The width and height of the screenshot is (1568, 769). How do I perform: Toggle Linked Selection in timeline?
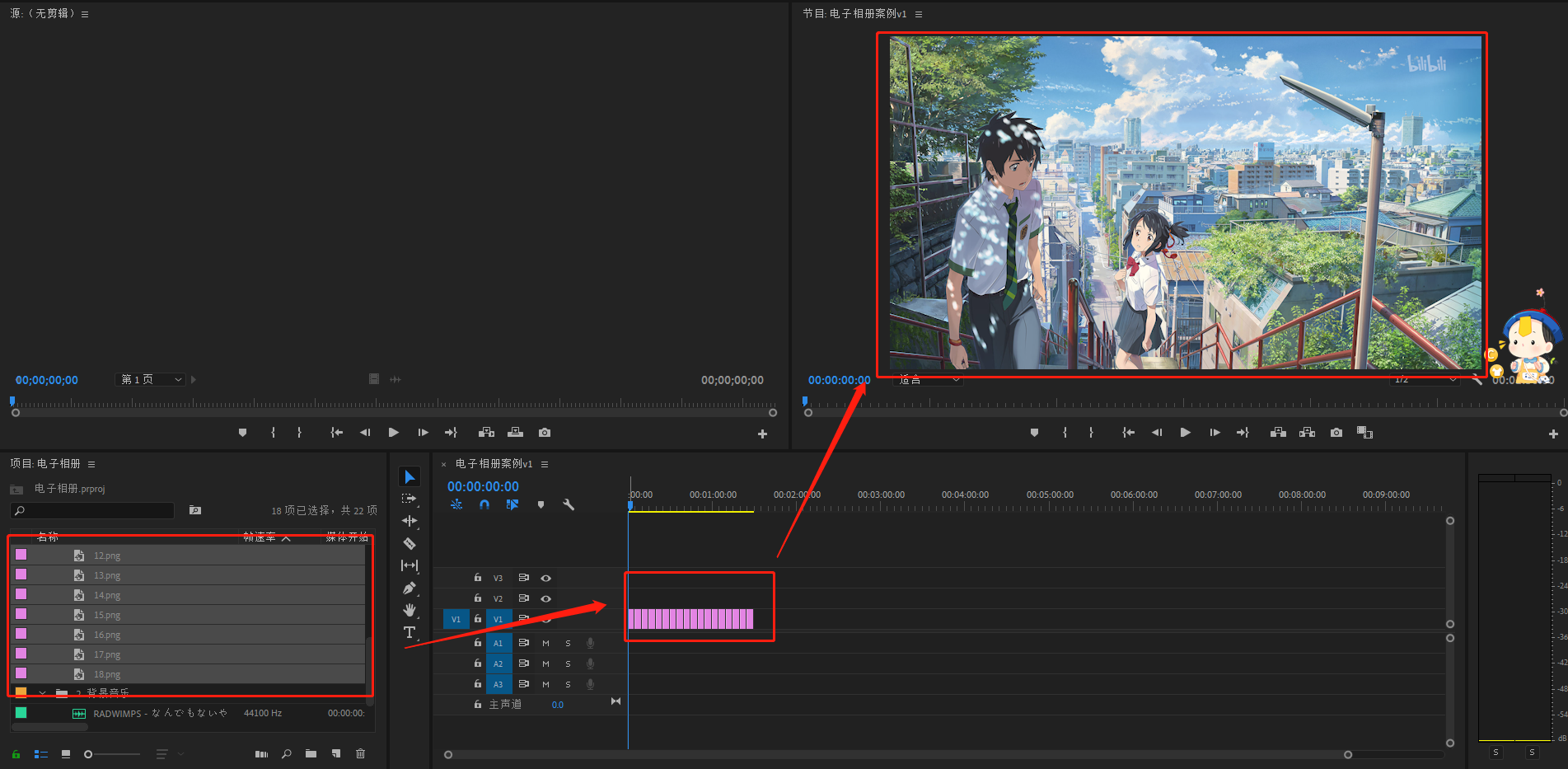click(x=513, y=504)
